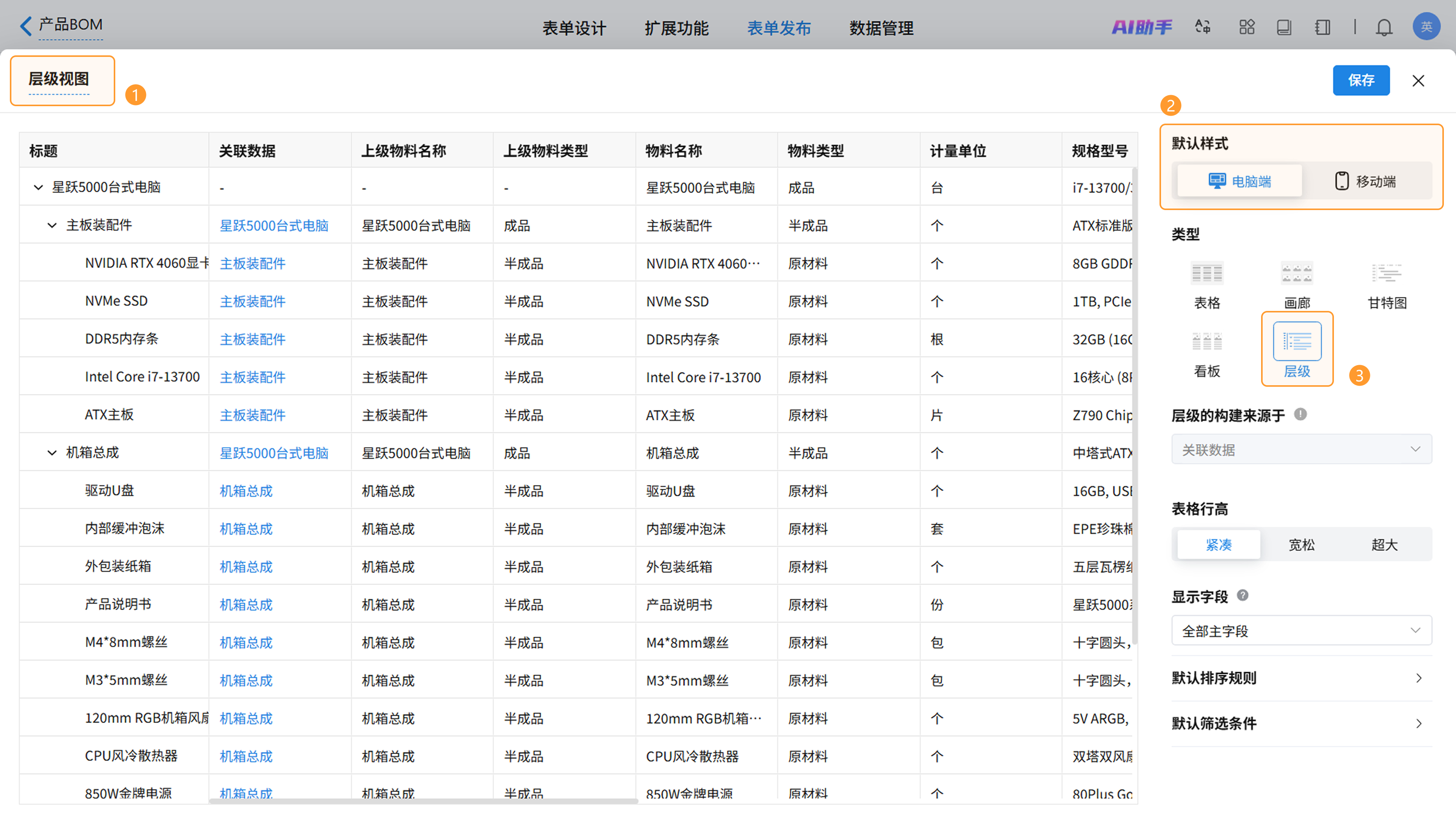Open the AI助手 assistant link
This screenshot has width=1456, height=819.
point(1142,27)
